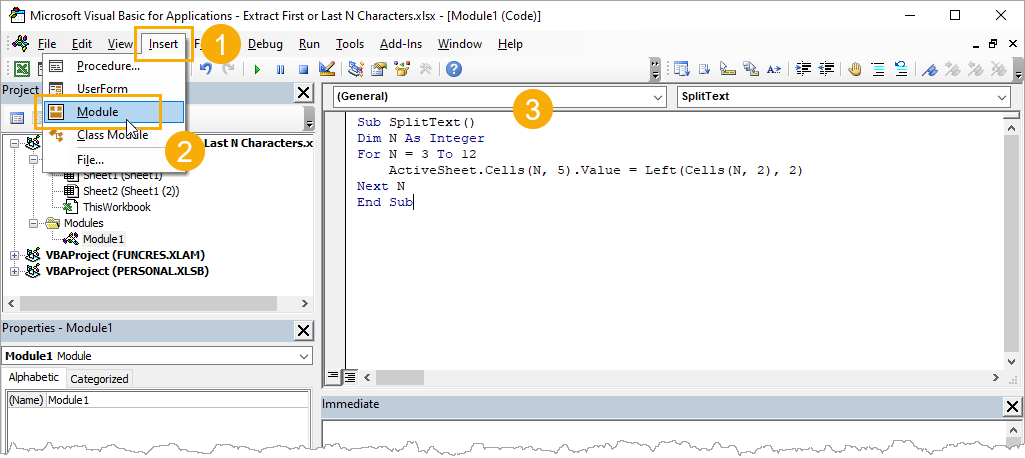
Task: Click the Comment Block icon
Action: 879,69
